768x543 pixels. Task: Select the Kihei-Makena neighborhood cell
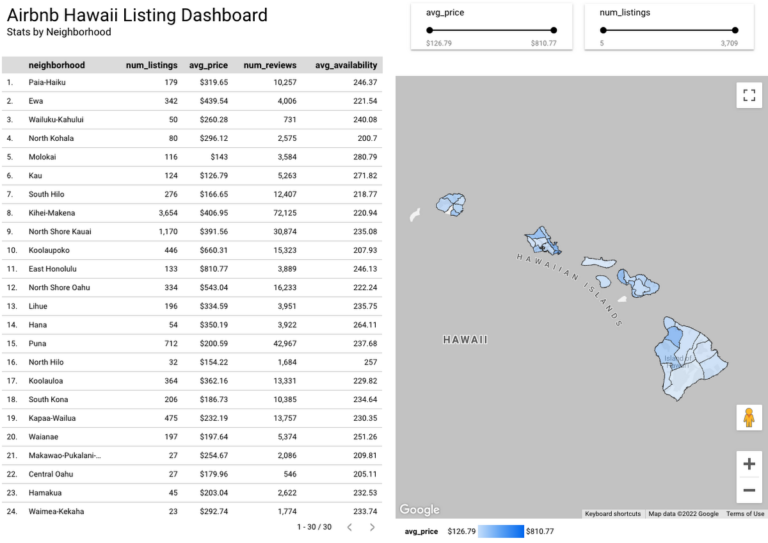[x=51, y=212]
